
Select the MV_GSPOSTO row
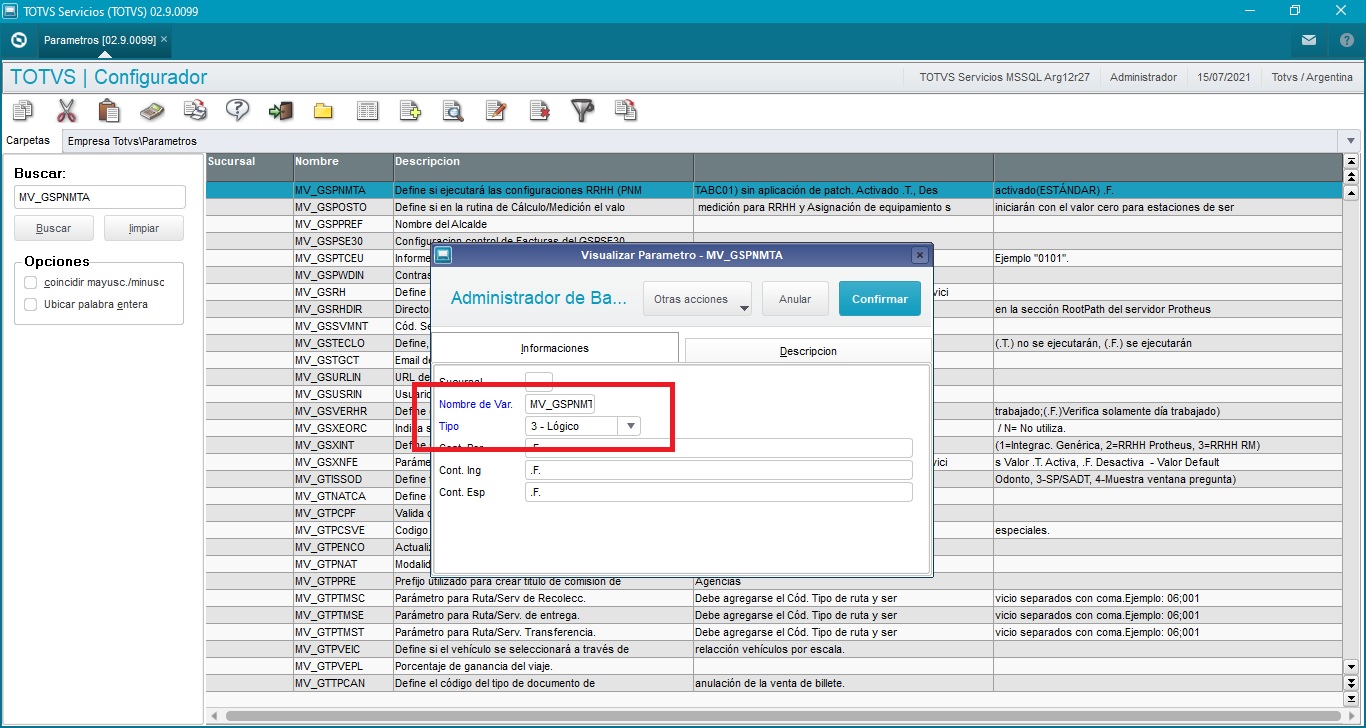773,207
